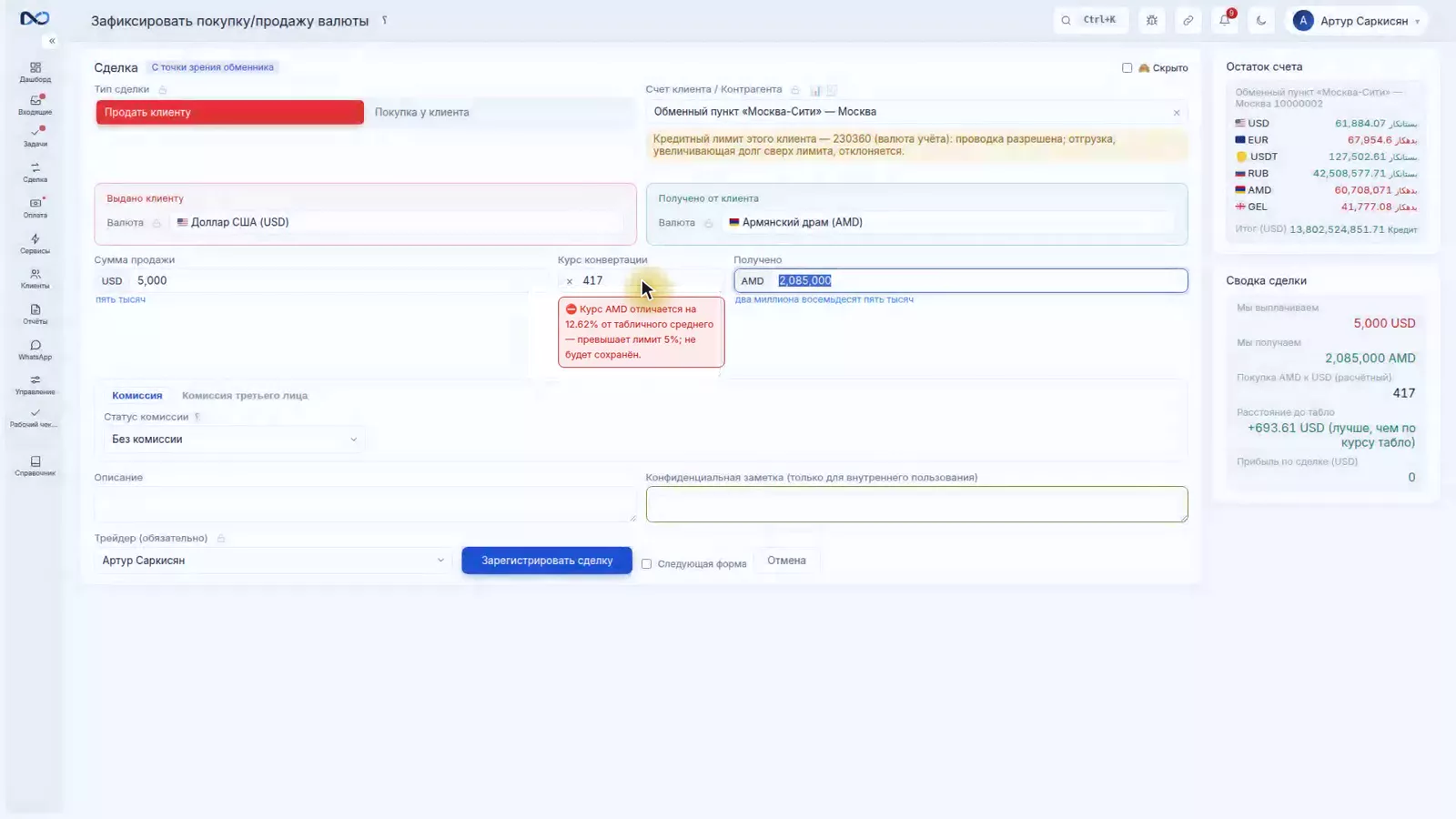Viewport: 1456px width, 819px height.
Task: Toggle dark mode with moon icon
Action: 1260,20
